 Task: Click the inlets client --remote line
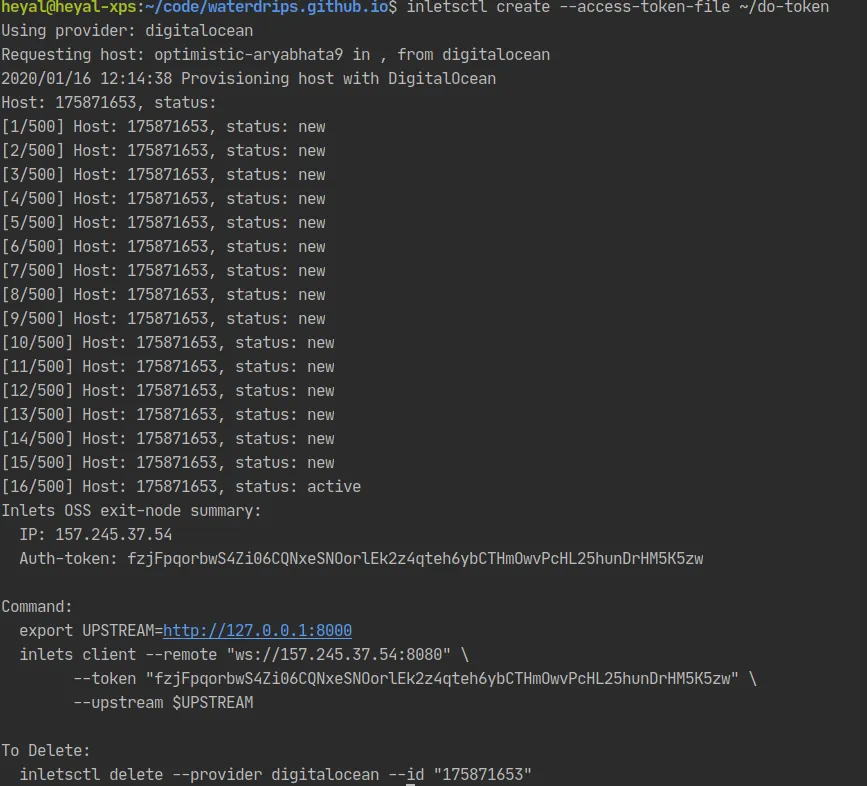coord(244,655)
